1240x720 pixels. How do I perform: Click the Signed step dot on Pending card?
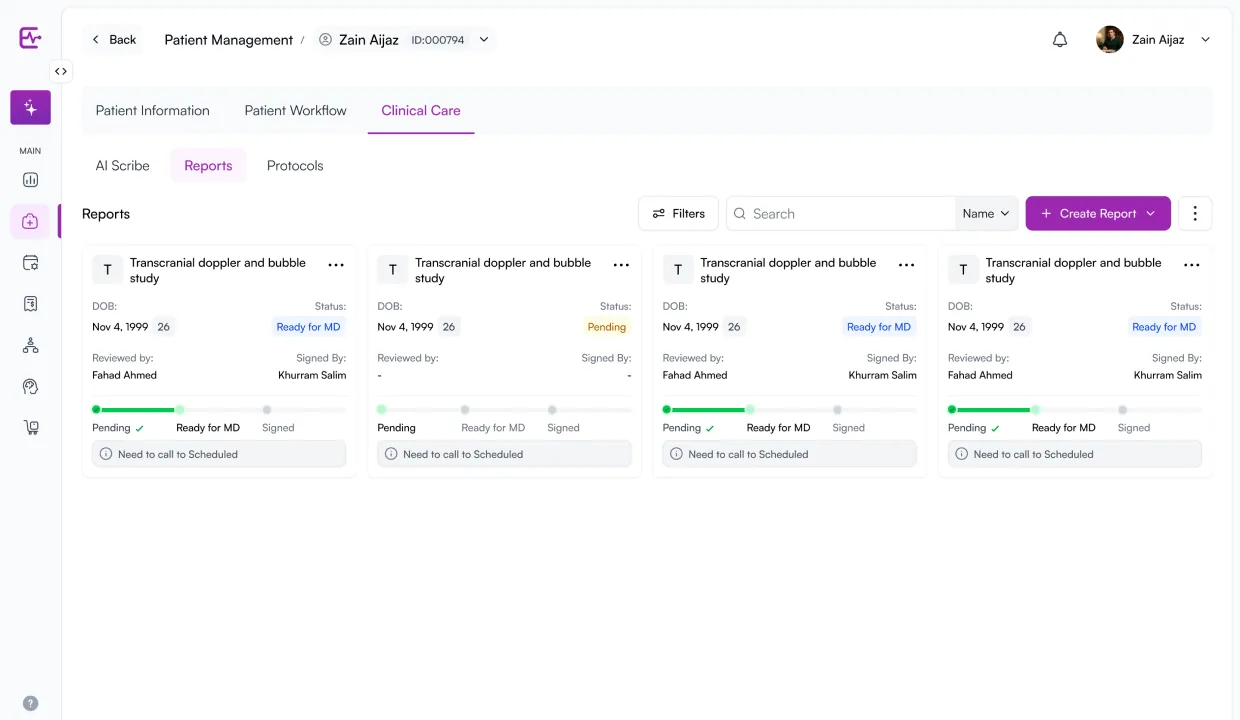coord(552,410)
